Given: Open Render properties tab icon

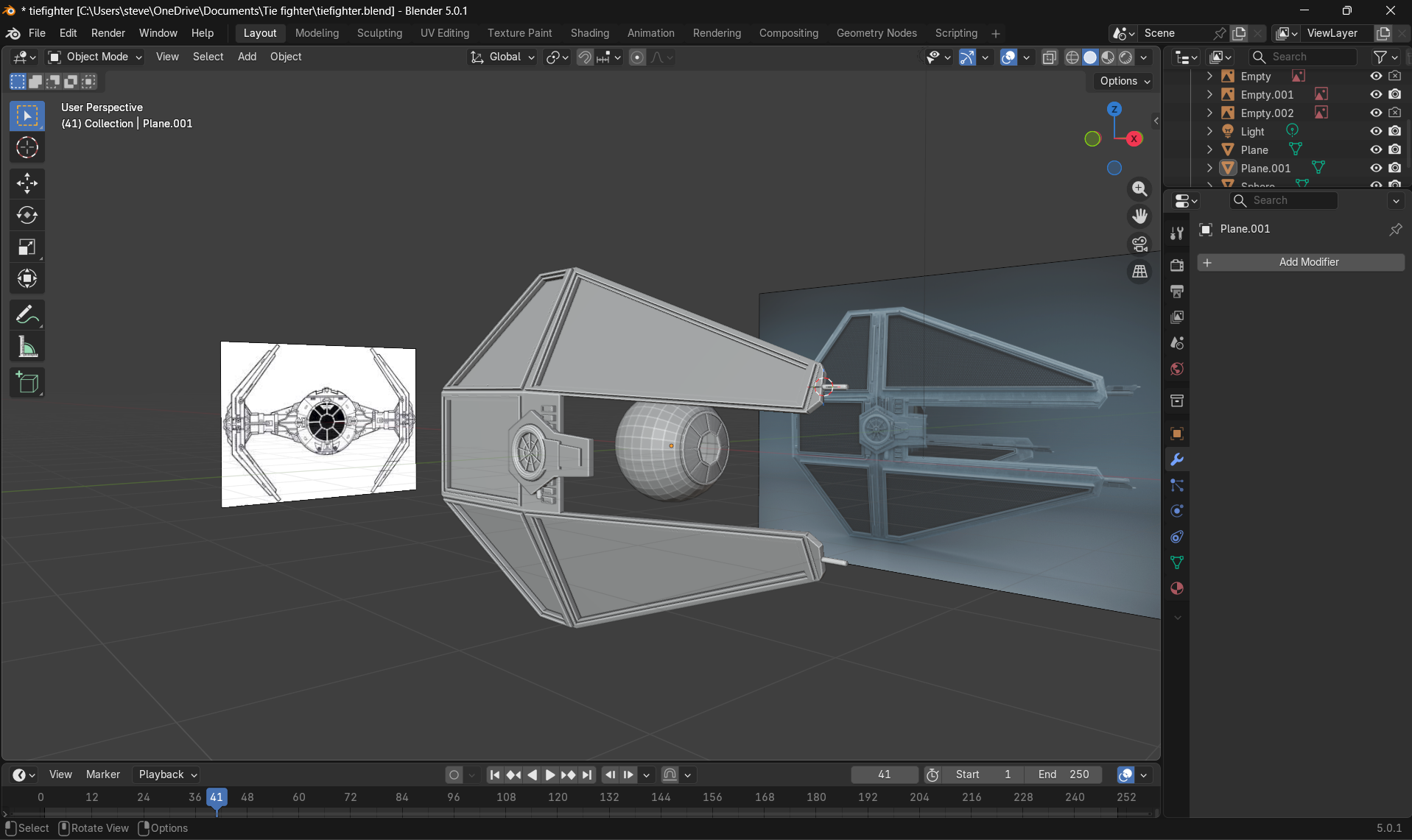Looking at the screenshot, I should tap(1177, 265).
